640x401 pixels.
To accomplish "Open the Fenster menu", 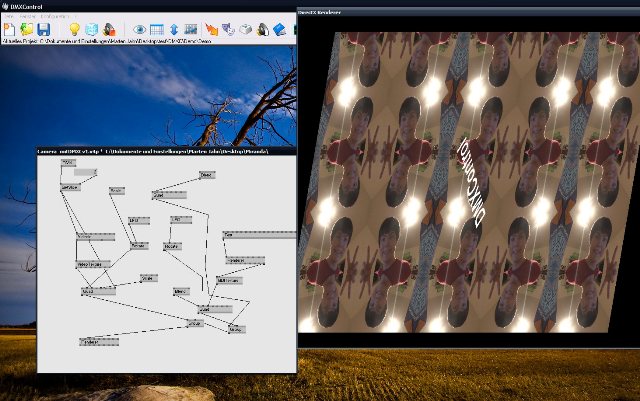I will click(26, 17).
